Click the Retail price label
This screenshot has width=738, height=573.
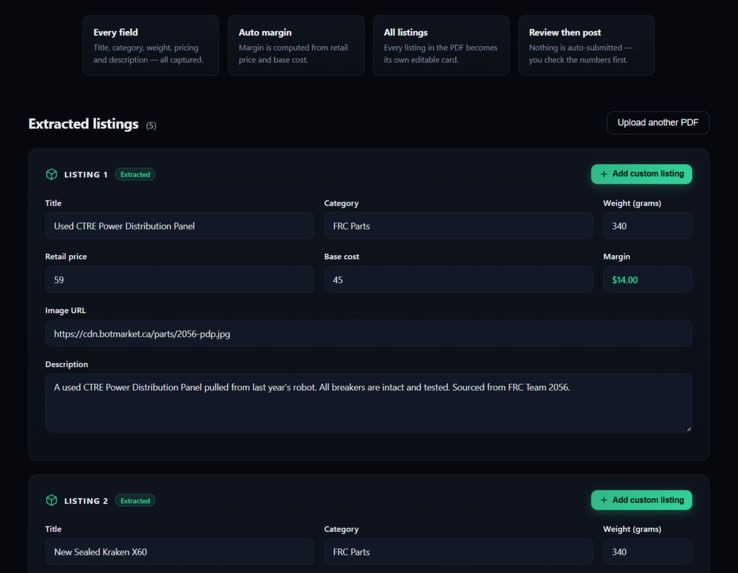[66, 257]
